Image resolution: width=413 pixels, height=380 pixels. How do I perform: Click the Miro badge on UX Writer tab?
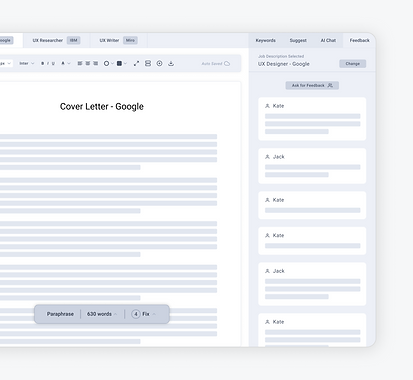pyautogui.click(x=130, y=40)
